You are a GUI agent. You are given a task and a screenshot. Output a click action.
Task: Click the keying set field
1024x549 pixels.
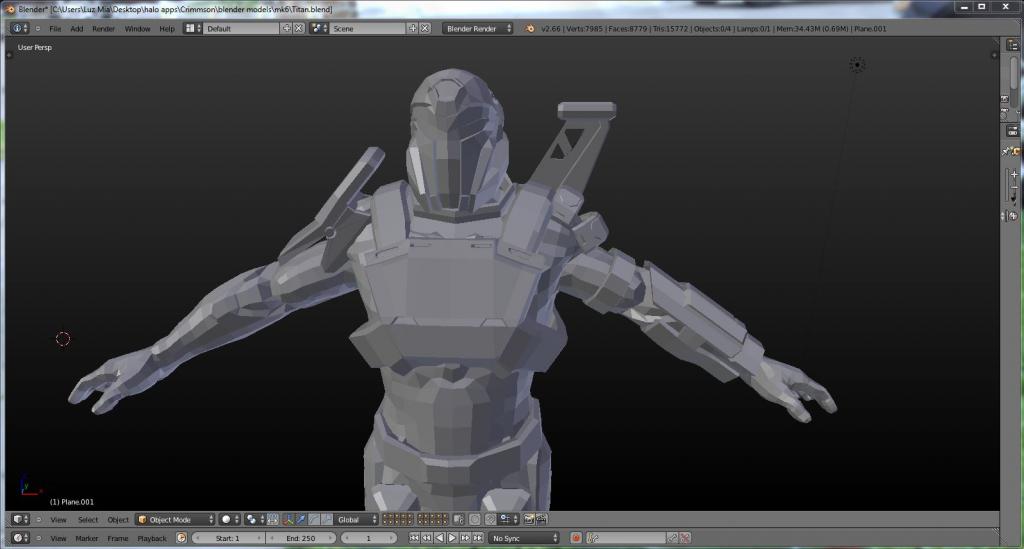coord(626,538)
